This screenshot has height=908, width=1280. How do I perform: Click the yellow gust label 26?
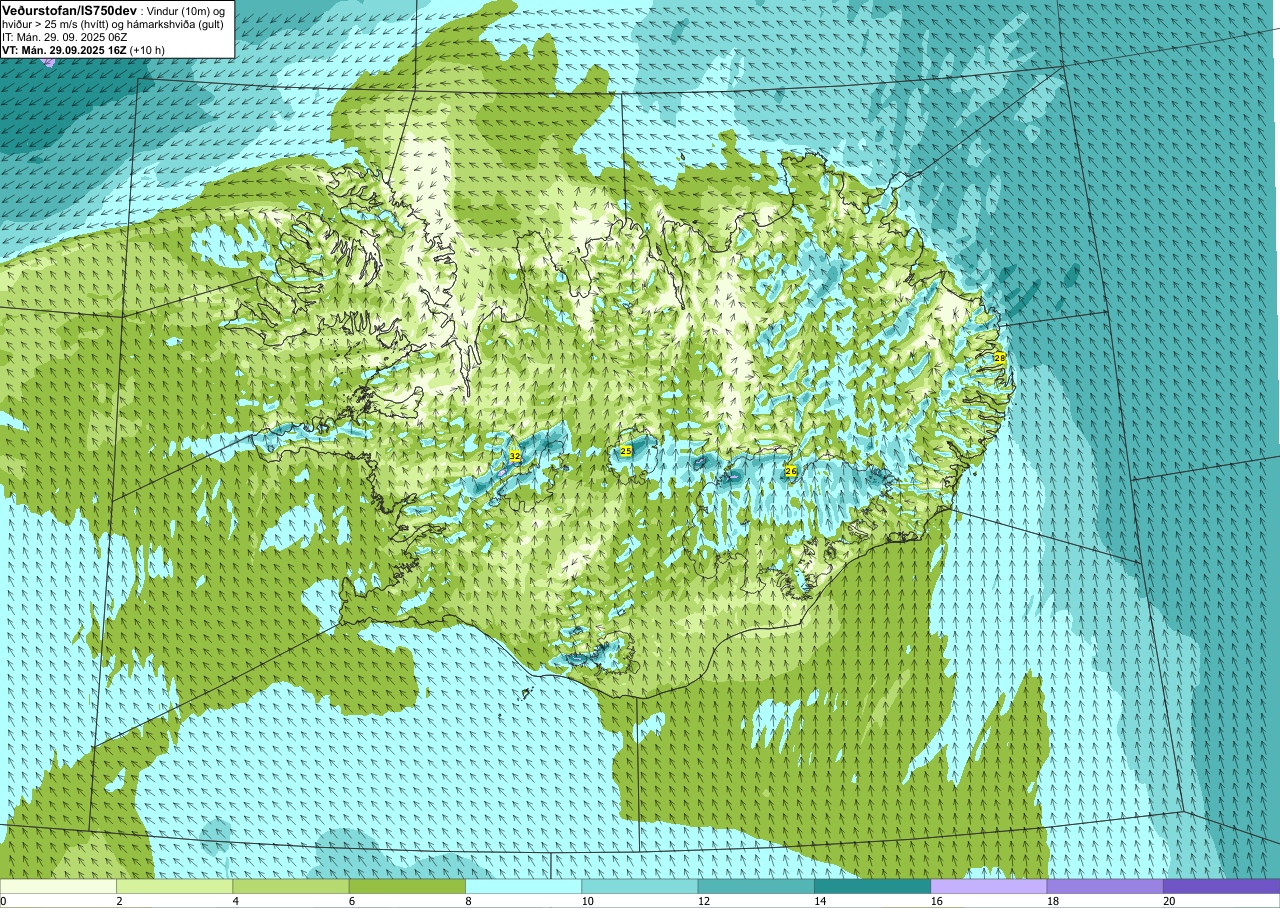[790, 471]
